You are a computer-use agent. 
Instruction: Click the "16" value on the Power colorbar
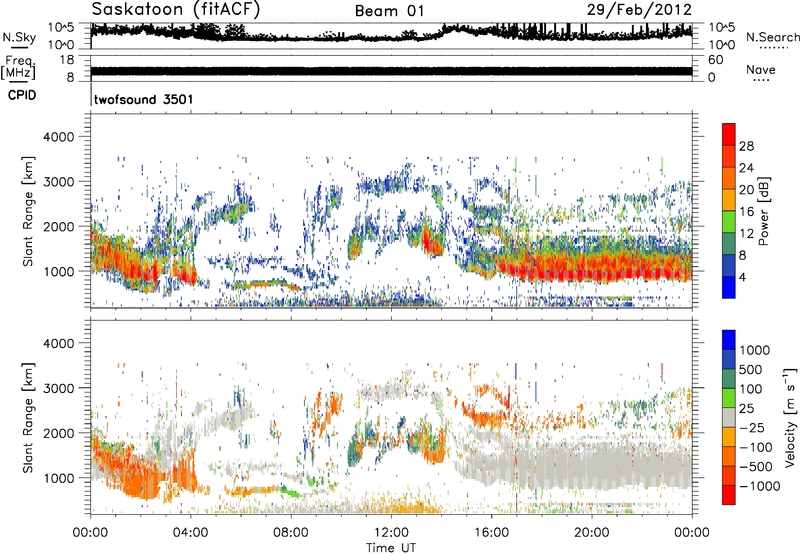click(746, 212)
